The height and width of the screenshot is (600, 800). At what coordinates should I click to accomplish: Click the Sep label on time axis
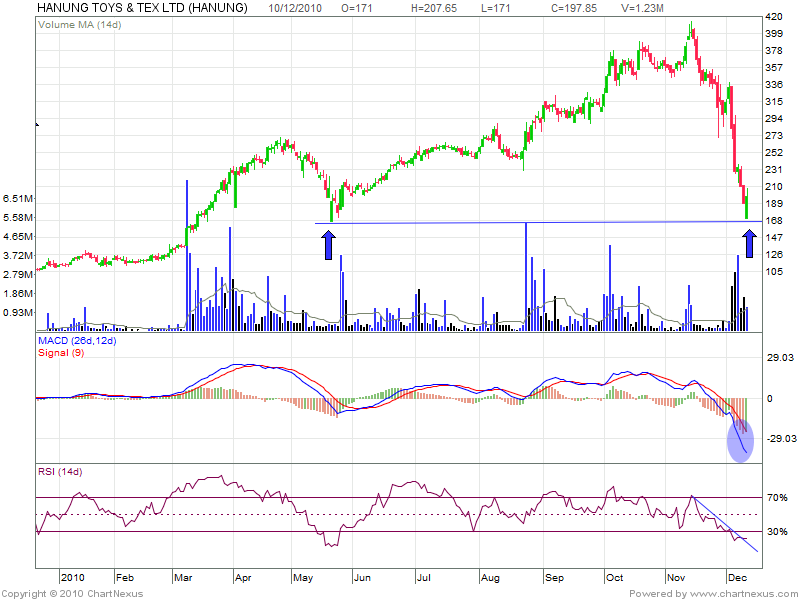[x=554, y=577]
